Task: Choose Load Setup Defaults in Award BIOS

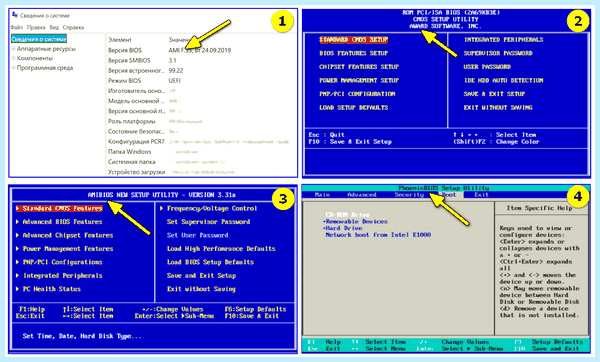Action: [x=354, y=108]
